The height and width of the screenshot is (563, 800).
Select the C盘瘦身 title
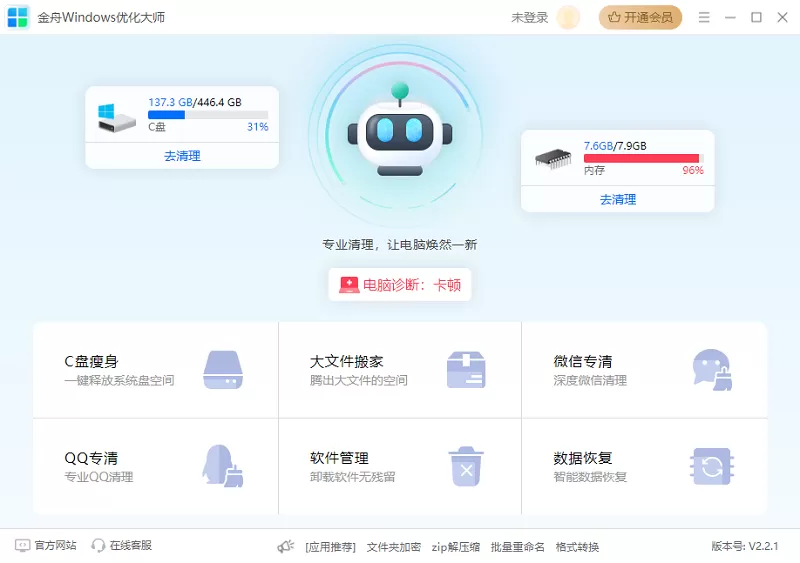(x=91, y=361)
